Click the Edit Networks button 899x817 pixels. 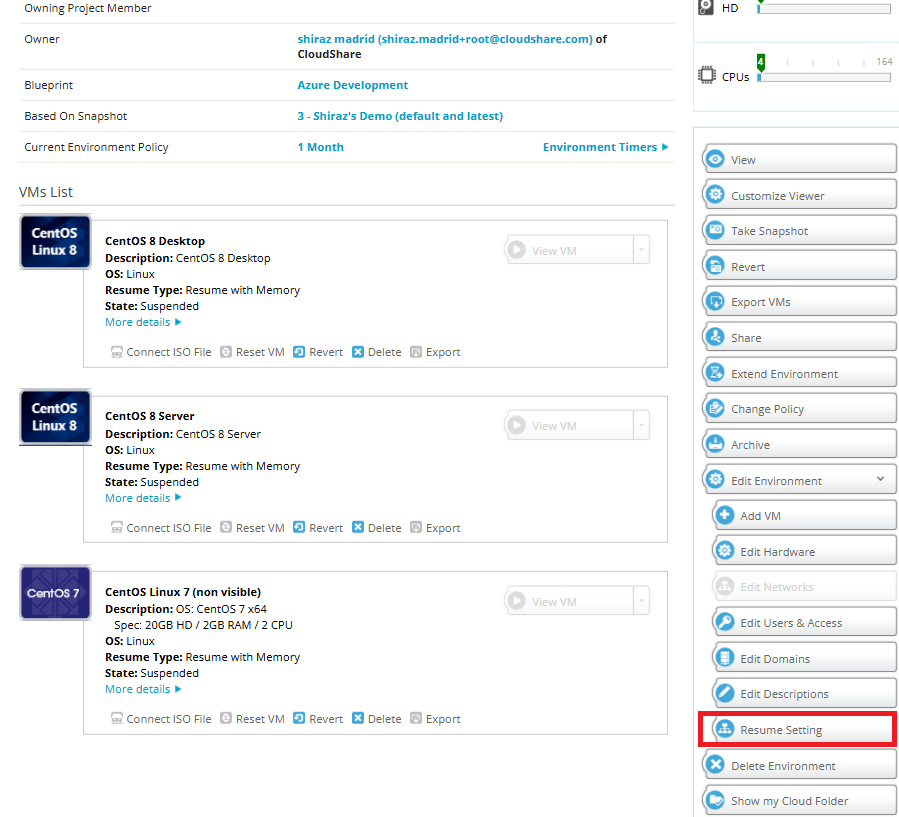tap(804, 587)
